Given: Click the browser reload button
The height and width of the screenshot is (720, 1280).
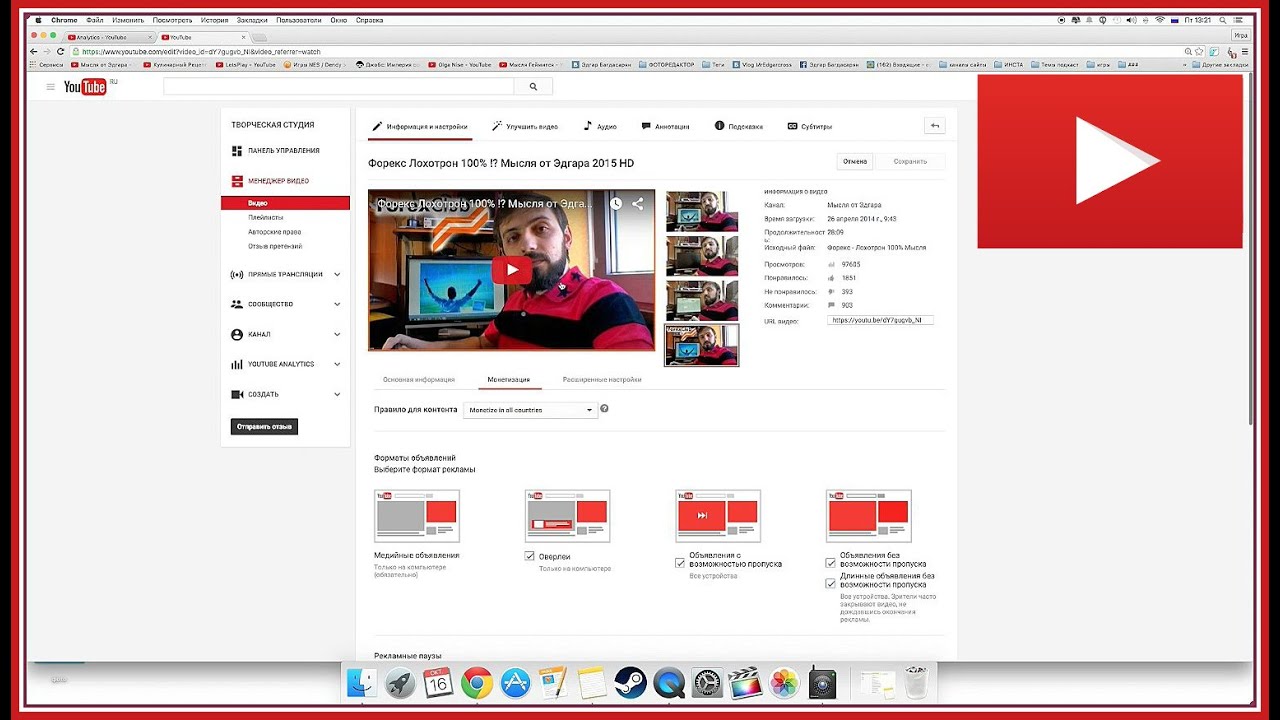Looking at the screenshot, I should 61,51.
